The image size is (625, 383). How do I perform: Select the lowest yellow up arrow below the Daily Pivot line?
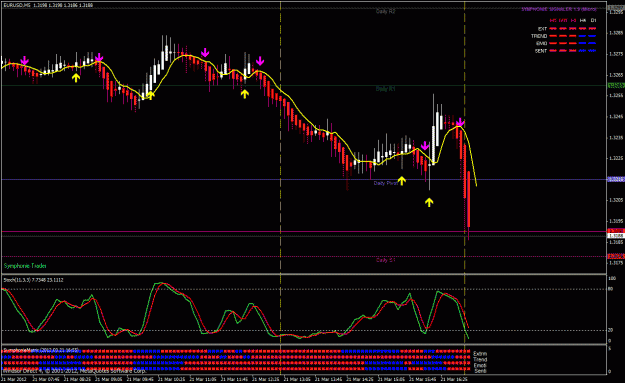pyautogui.click(x=429, y=202)
